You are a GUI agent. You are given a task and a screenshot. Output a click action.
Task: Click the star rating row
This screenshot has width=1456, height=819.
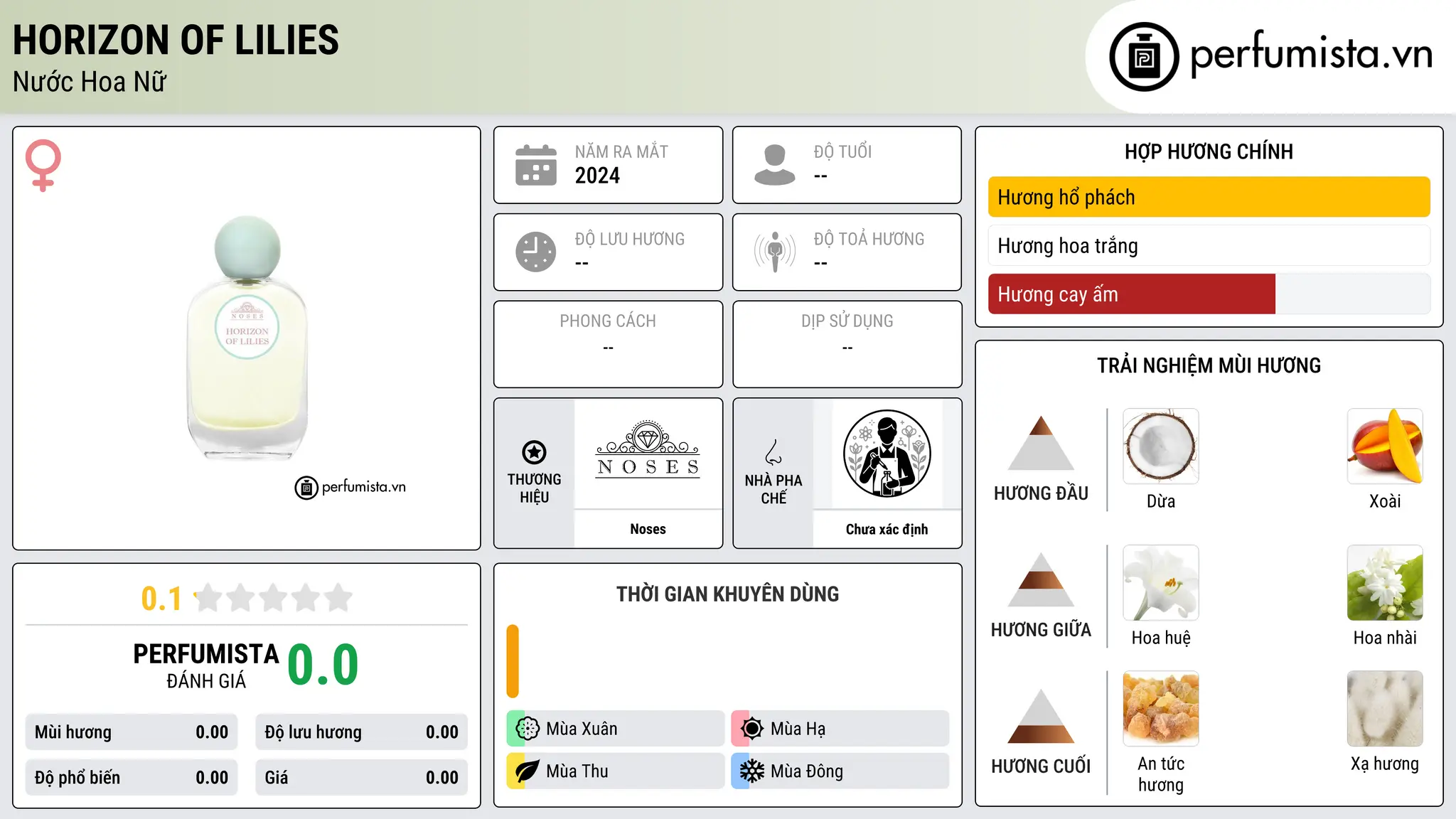coord(274,598)
